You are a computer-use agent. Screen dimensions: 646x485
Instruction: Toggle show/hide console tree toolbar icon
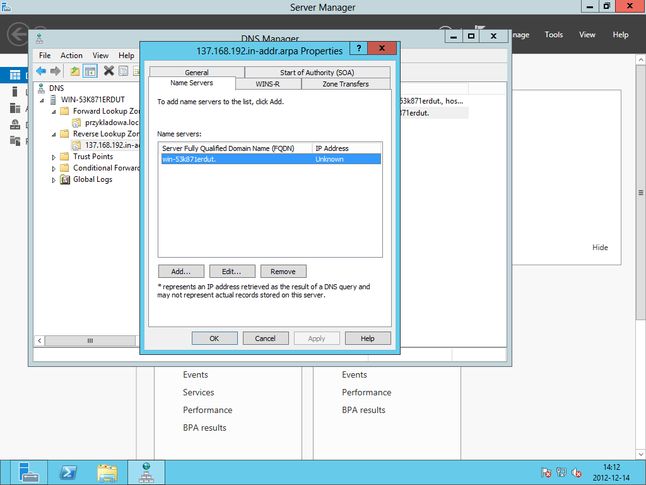[90, 71]
